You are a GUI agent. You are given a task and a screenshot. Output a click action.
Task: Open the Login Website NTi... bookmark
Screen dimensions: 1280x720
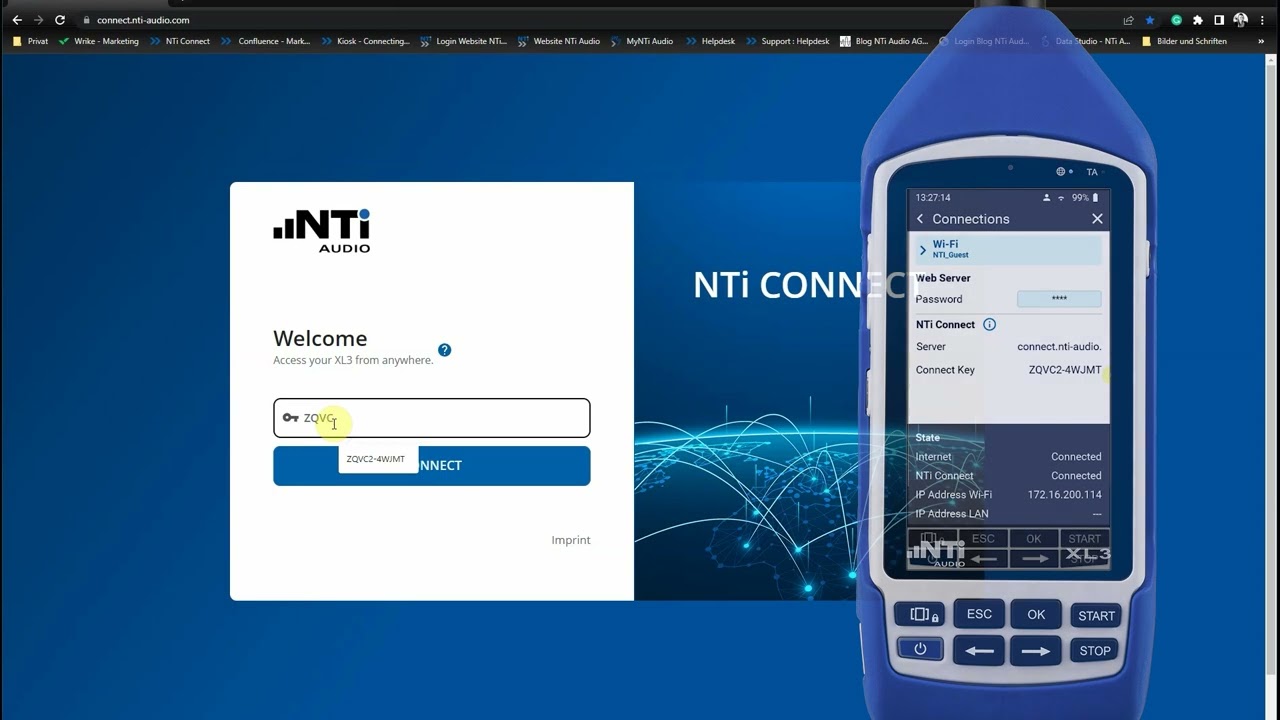(x=464, y=41)
